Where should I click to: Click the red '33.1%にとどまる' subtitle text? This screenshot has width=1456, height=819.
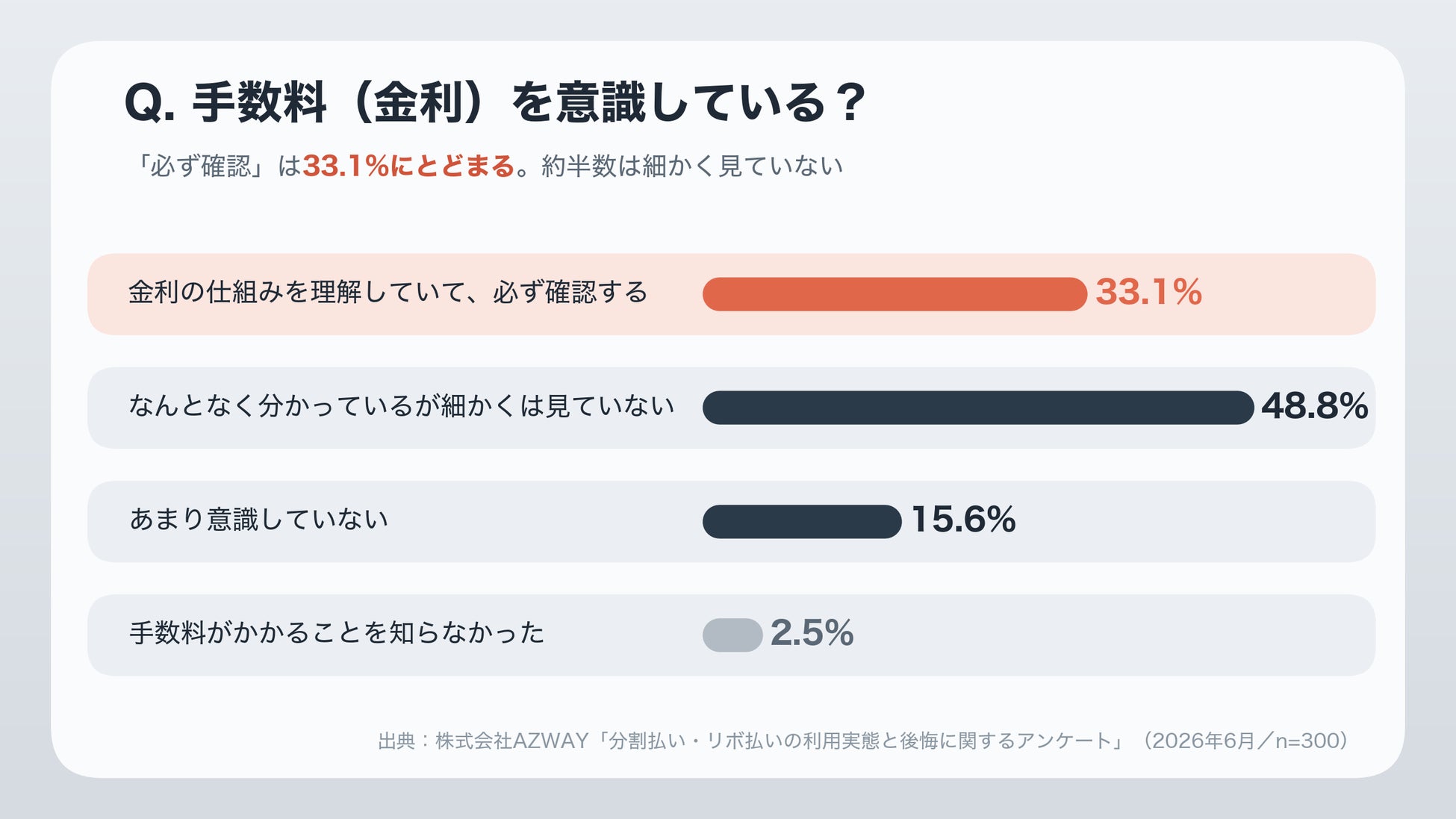click(409, 166)
